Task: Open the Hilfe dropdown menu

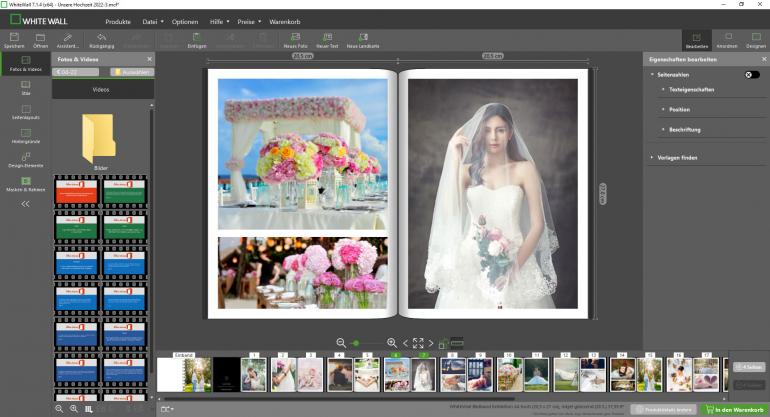Action: 219,22
